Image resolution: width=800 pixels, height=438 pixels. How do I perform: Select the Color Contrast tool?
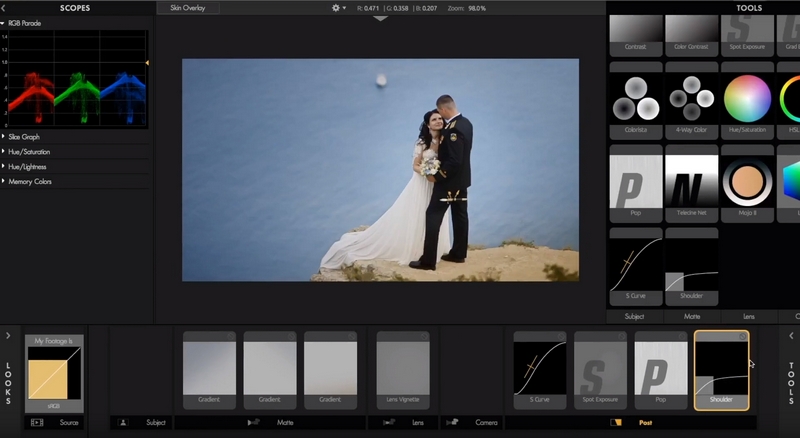pos(691,34)
